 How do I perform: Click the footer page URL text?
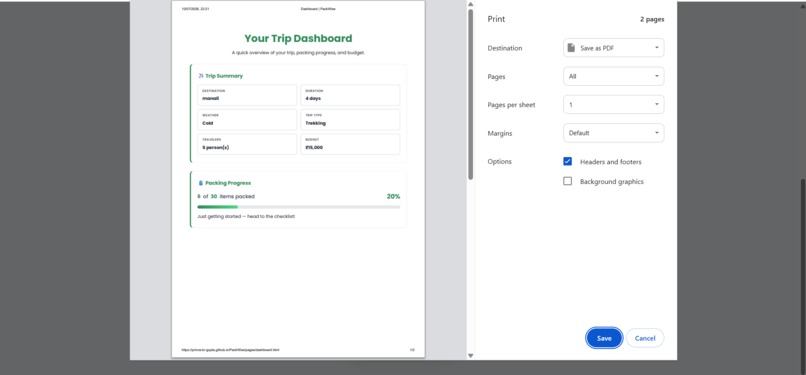(230, 350)
